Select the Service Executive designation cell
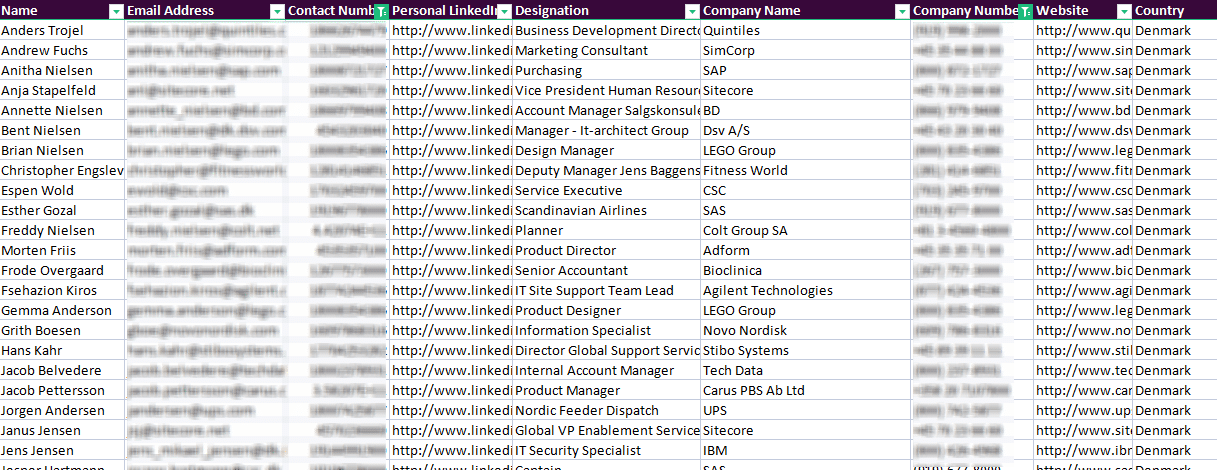This screenshot has width=1217, height=470. [607, 191]
